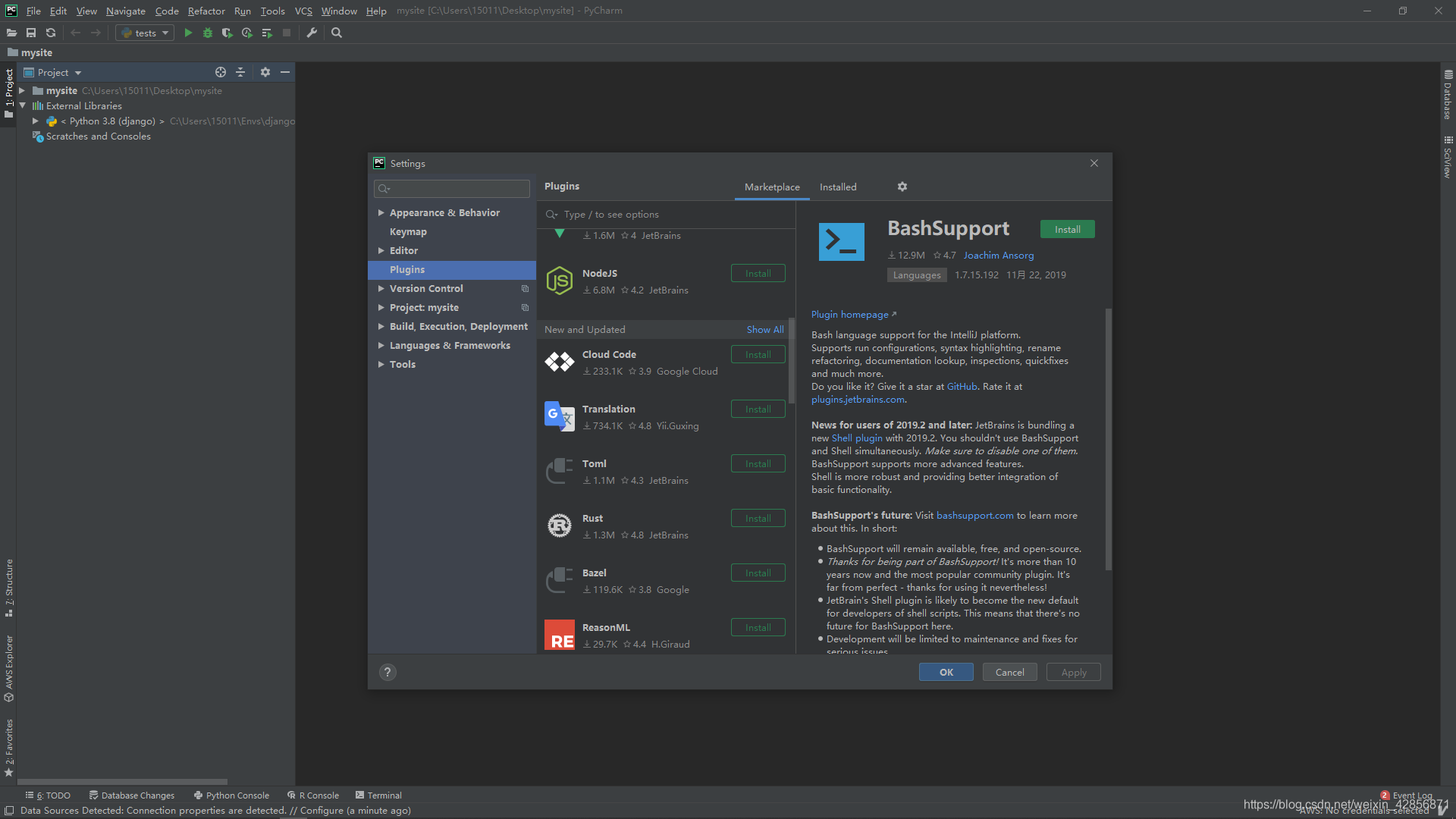Expand the Languages & Frameworks settings node

(x=381, y=346)
